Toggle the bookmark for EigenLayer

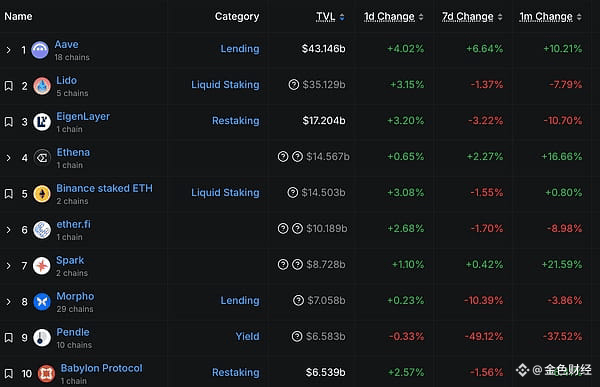pyautogui.click(x=8, y=122)
